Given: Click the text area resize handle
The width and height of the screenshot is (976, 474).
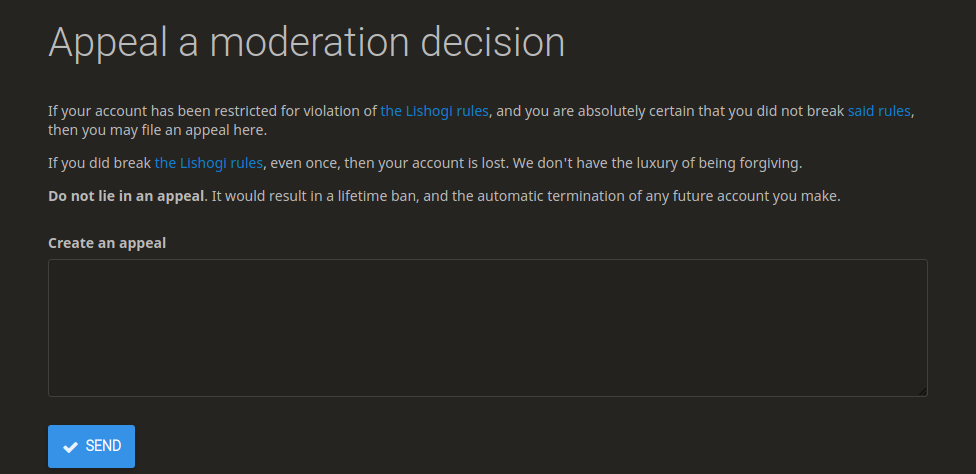Looking at the screenshot, I should click(922, 391).
